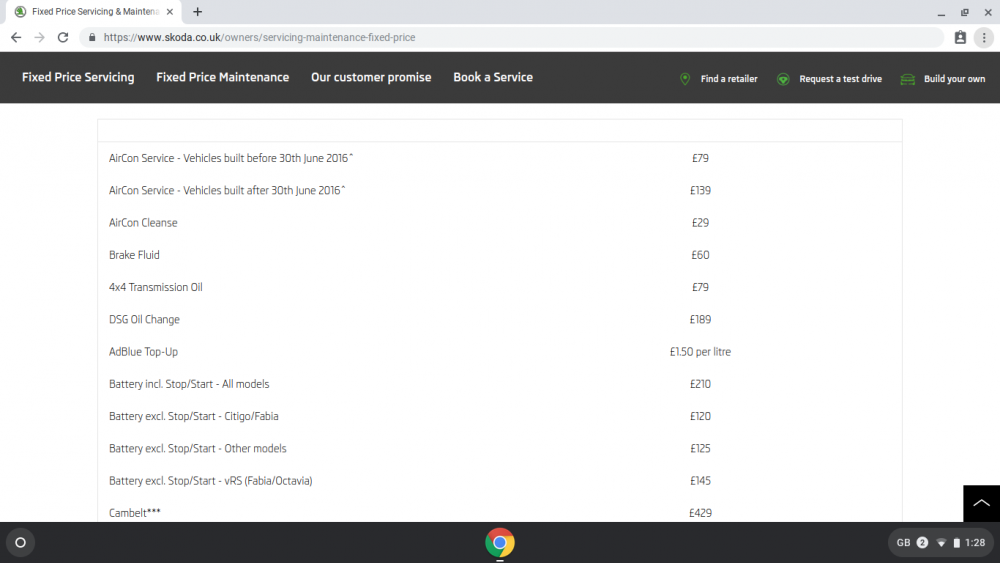Click the Find a retailer pin icon

(685, 79)
